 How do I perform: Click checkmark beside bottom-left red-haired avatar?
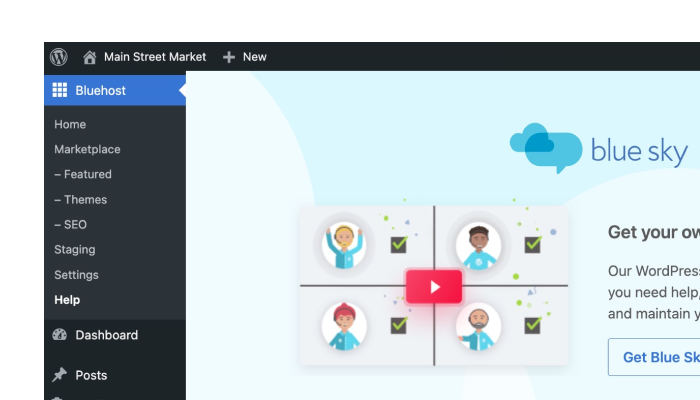pos(398,325)
